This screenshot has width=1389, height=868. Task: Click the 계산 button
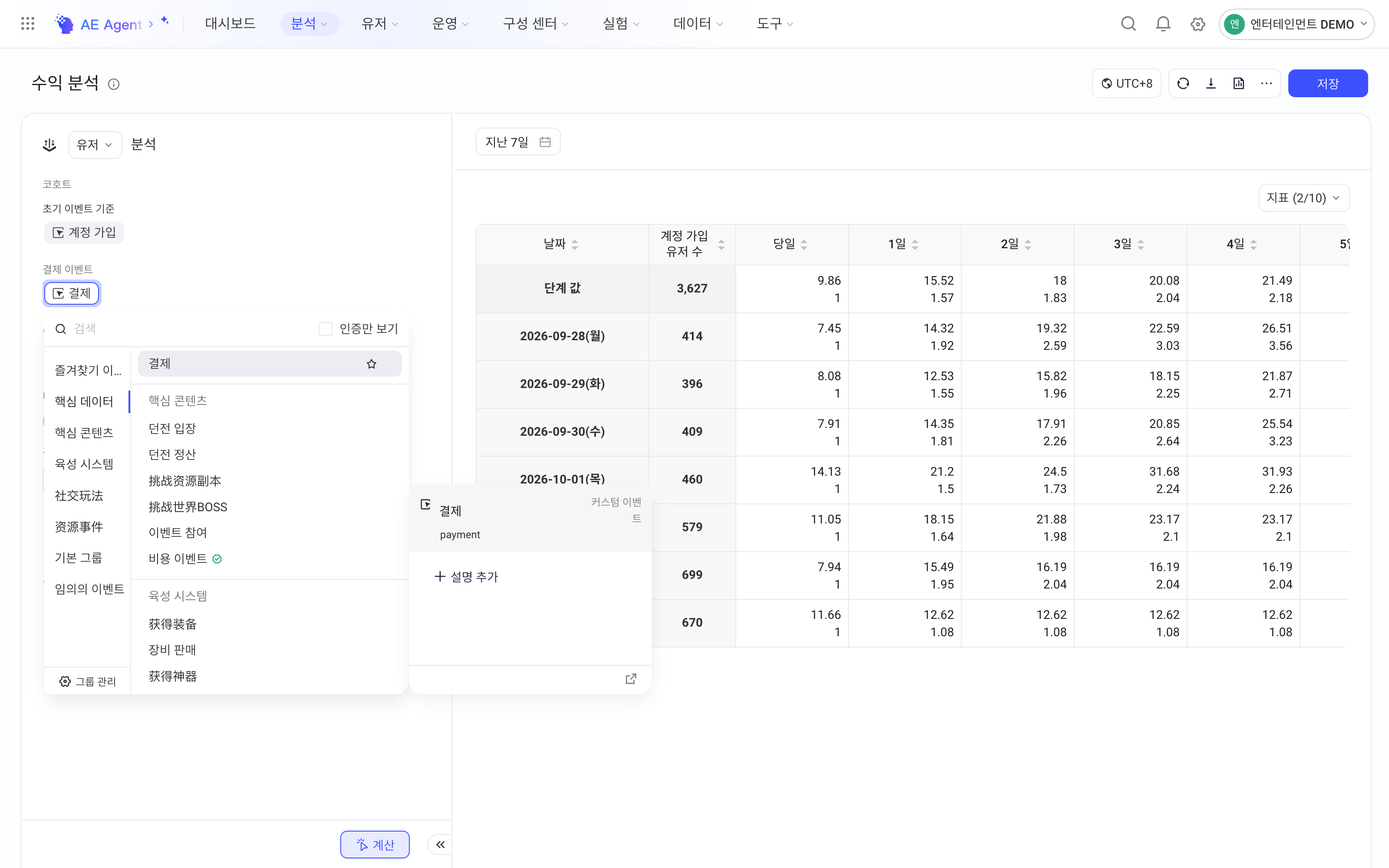[375, 845]
